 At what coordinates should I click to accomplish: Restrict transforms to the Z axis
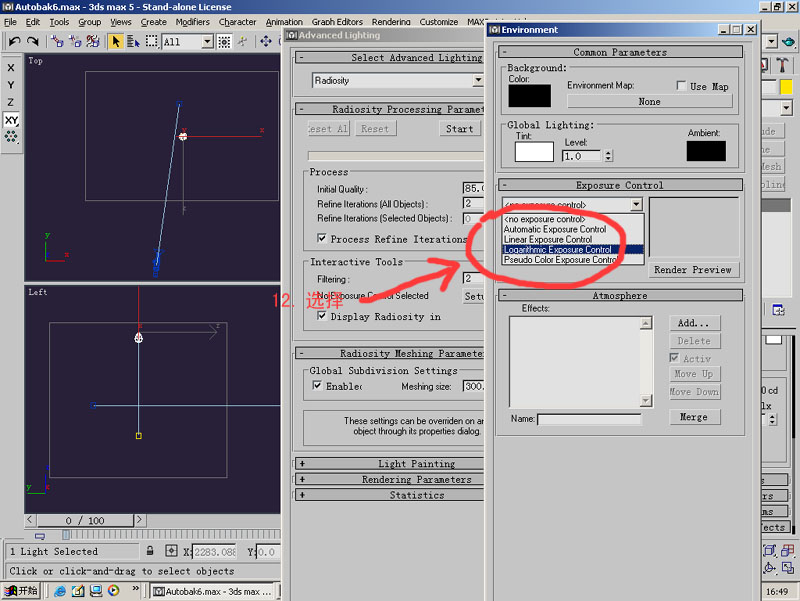coord(11,102)
